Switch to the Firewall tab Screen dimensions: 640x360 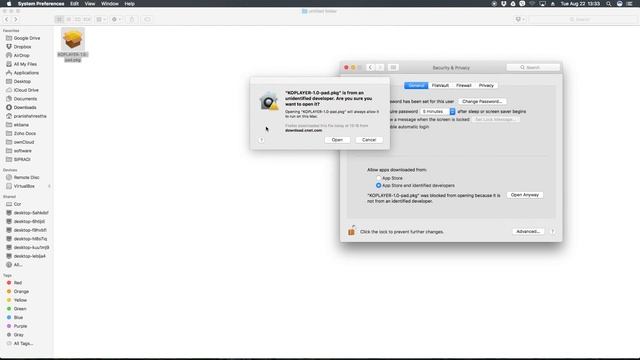point(464,85)
